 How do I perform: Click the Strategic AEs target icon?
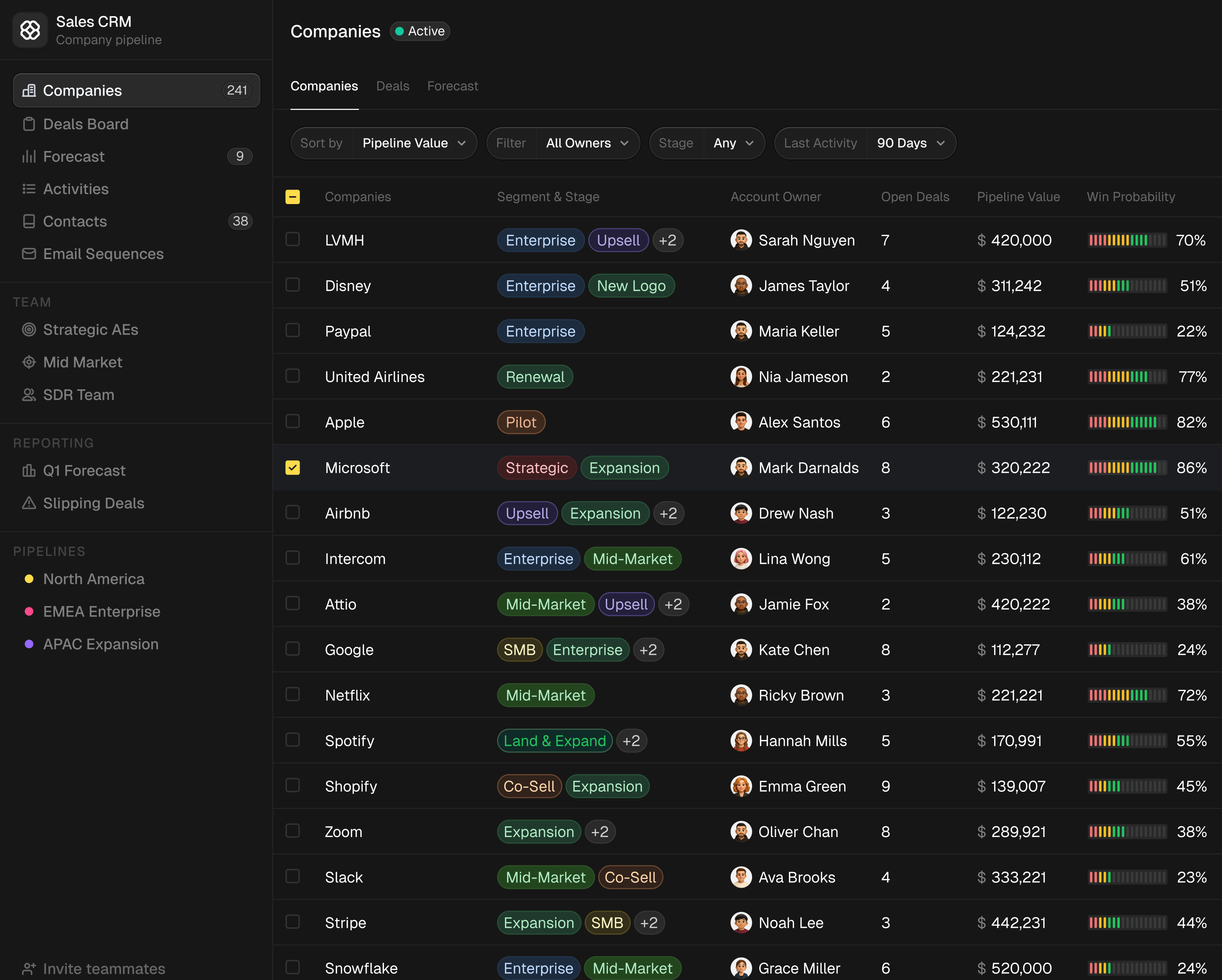(x=29, y=329)
